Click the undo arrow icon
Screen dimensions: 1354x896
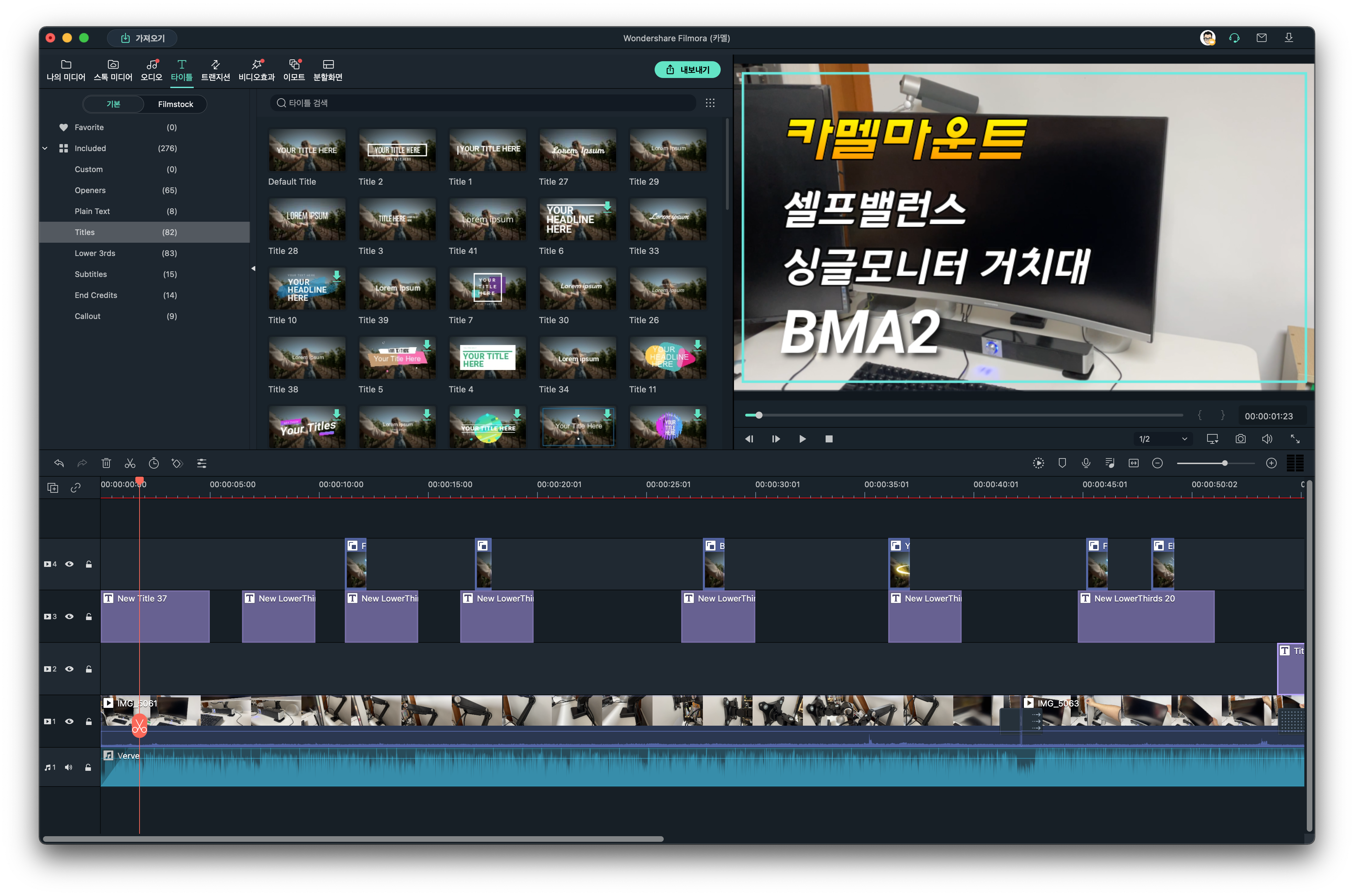pyautogui.click(x=59, y=463)
